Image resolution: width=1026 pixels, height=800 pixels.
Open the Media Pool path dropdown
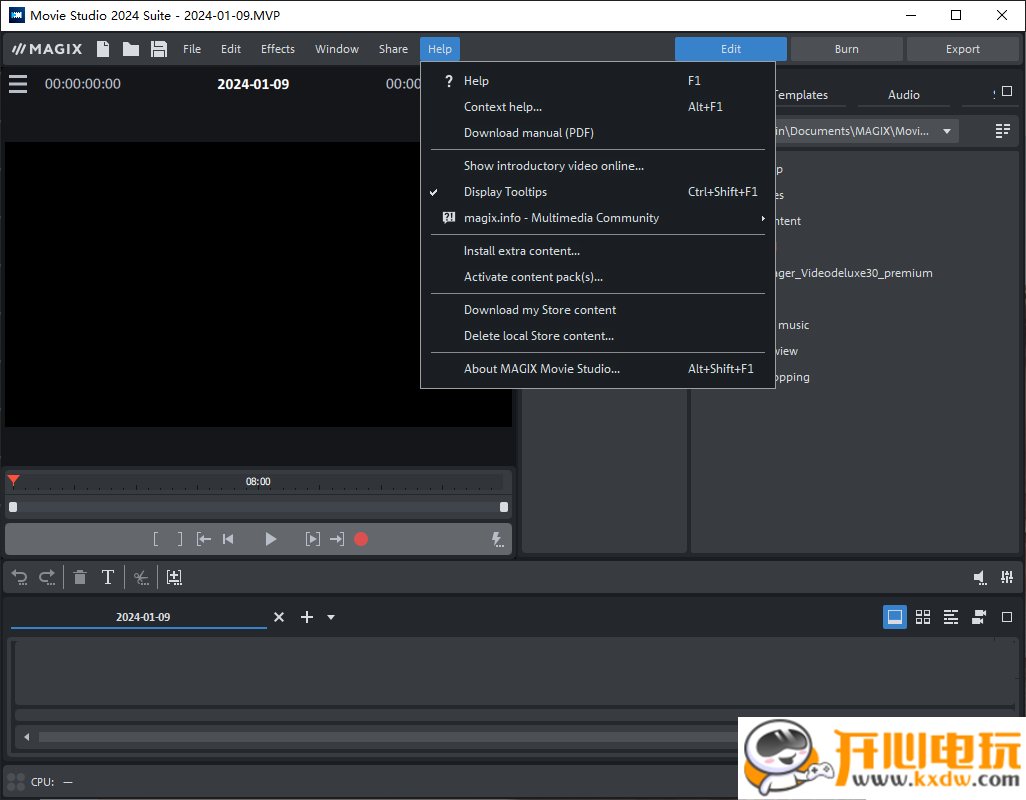tap(947, 131)
